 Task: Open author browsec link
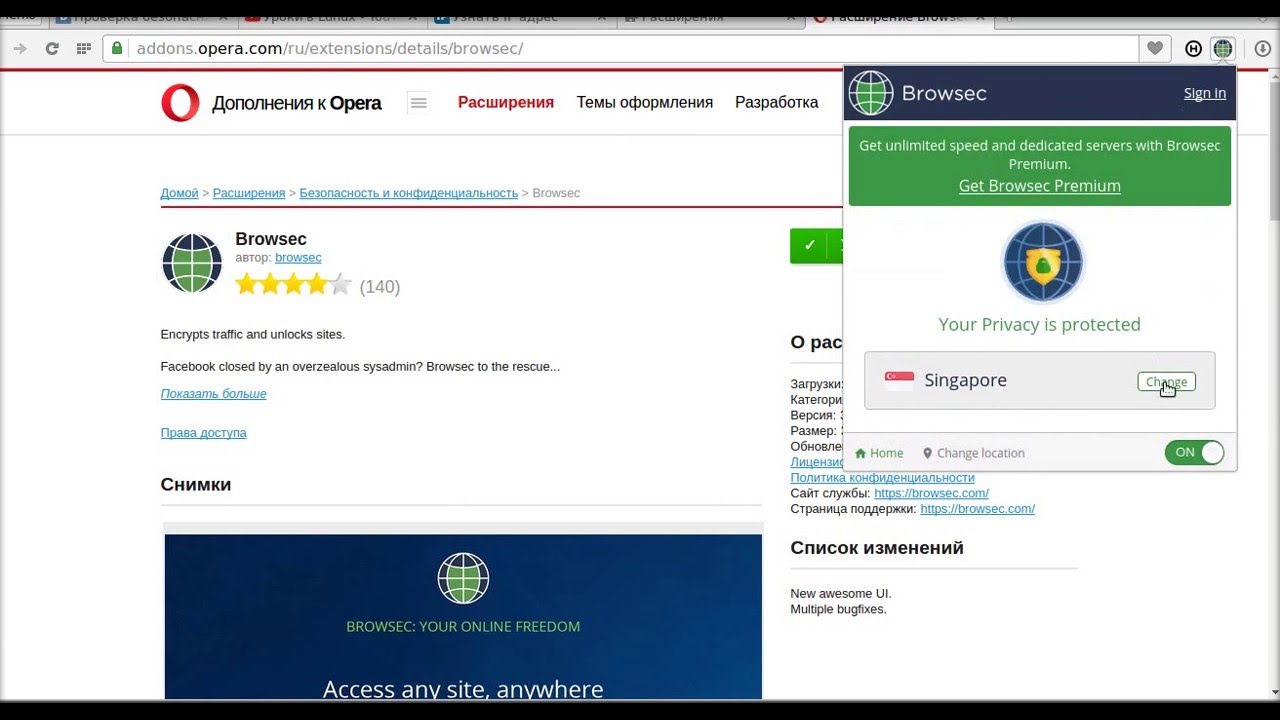(x=298, y=258)
